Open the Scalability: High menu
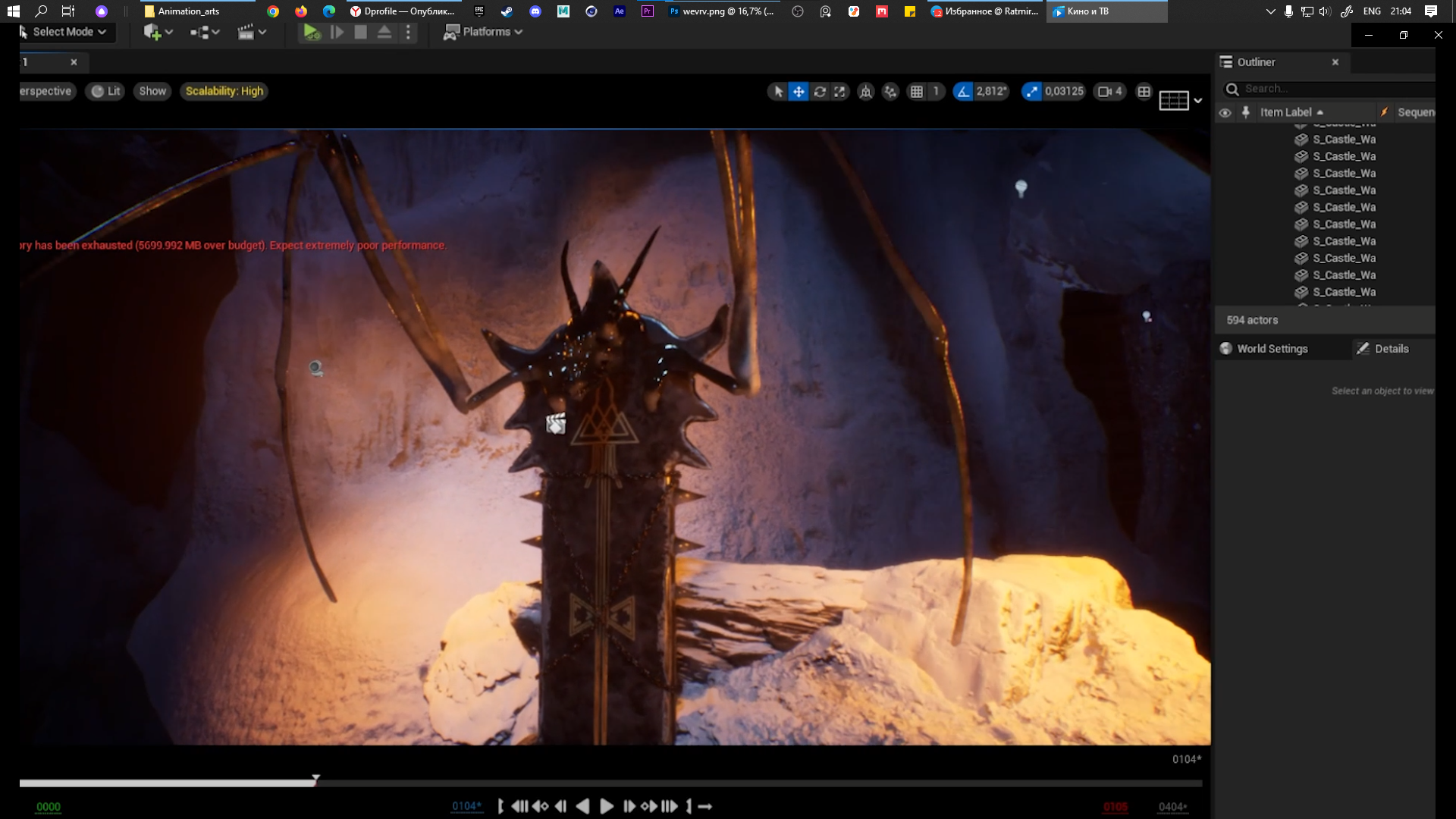Screen dimensions: 1456x819 tap(224, 91)
